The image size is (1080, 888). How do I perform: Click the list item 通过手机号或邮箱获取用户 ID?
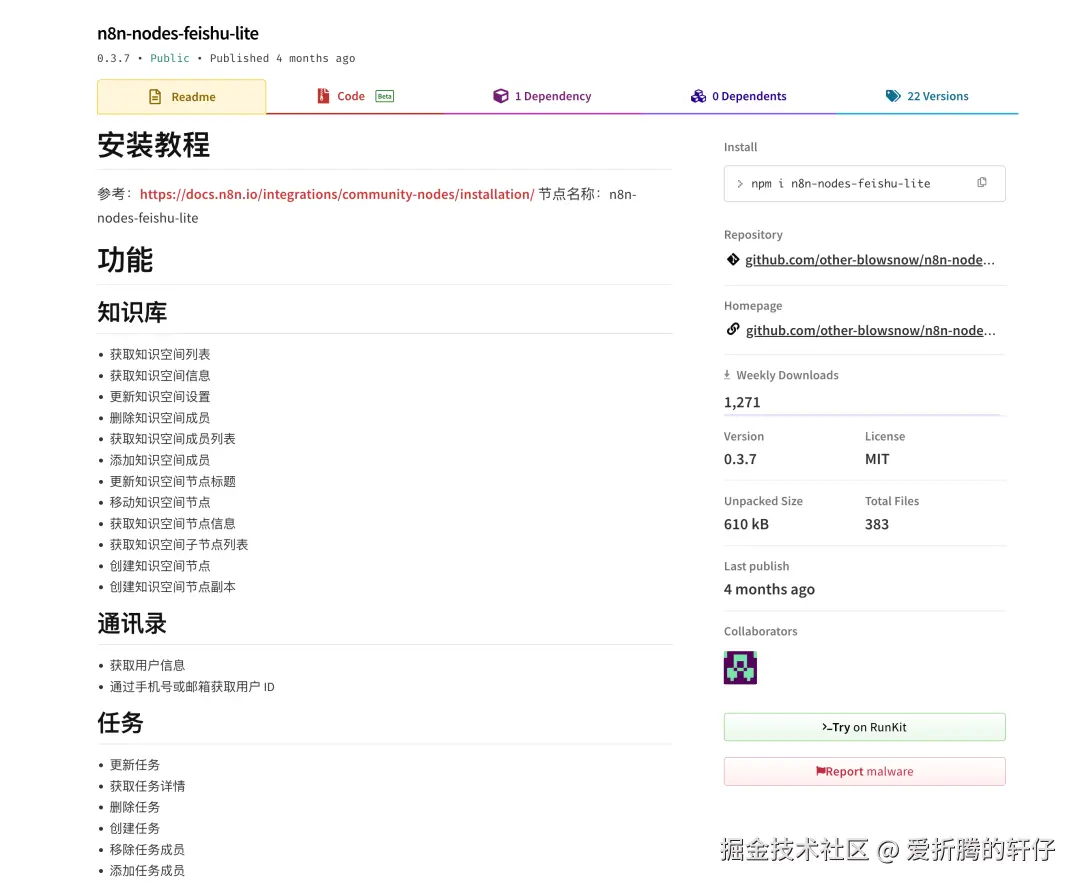tap(192, 687)
